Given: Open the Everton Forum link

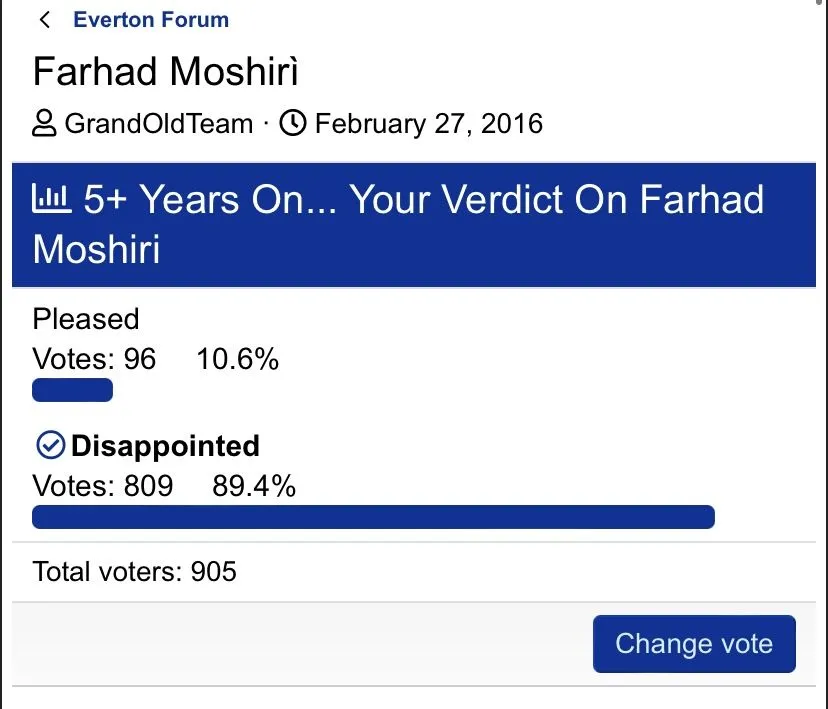Looking at the screenshot, I should click(151, 20).
